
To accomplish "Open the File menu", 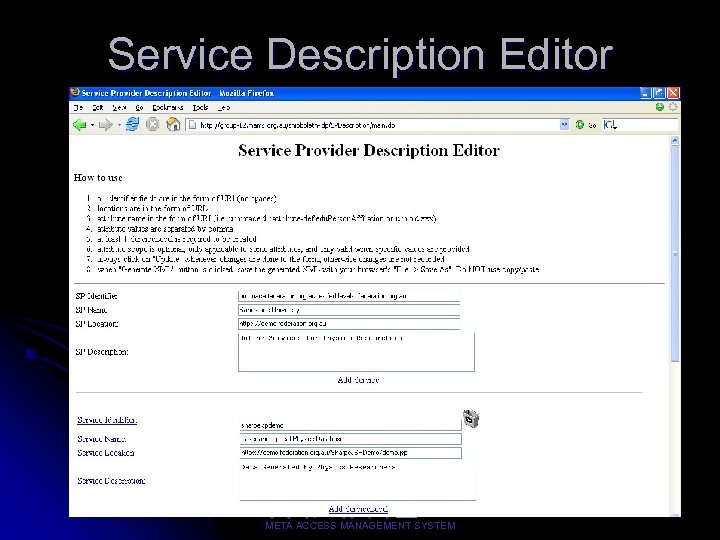I will (x=79, y=107).
